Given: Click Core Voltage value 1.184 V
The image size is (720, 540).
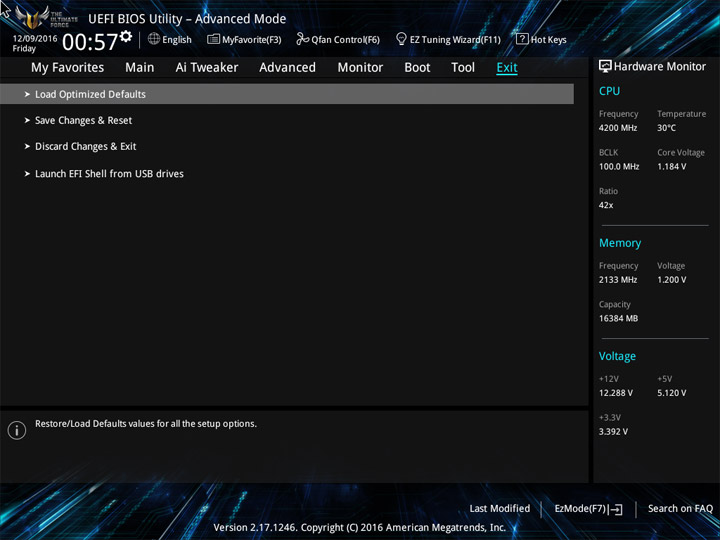Looking at the screenshot, I should point(671,167).
